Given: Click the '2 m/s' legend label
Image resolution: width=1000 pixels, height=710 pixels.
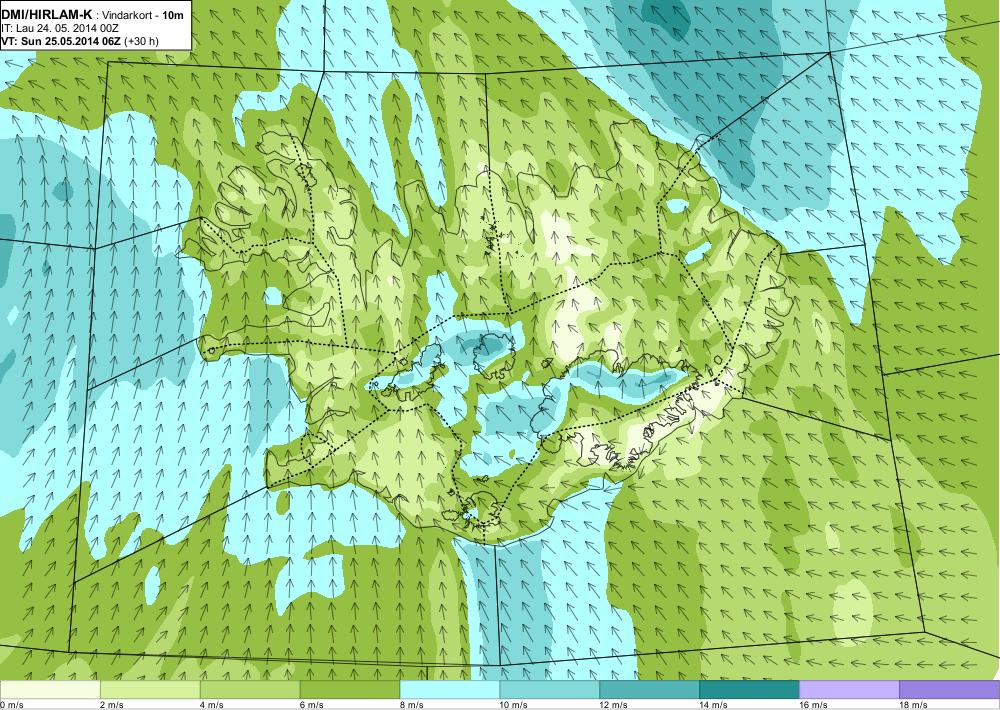Looking at the screenshot, I should [112, 705].
